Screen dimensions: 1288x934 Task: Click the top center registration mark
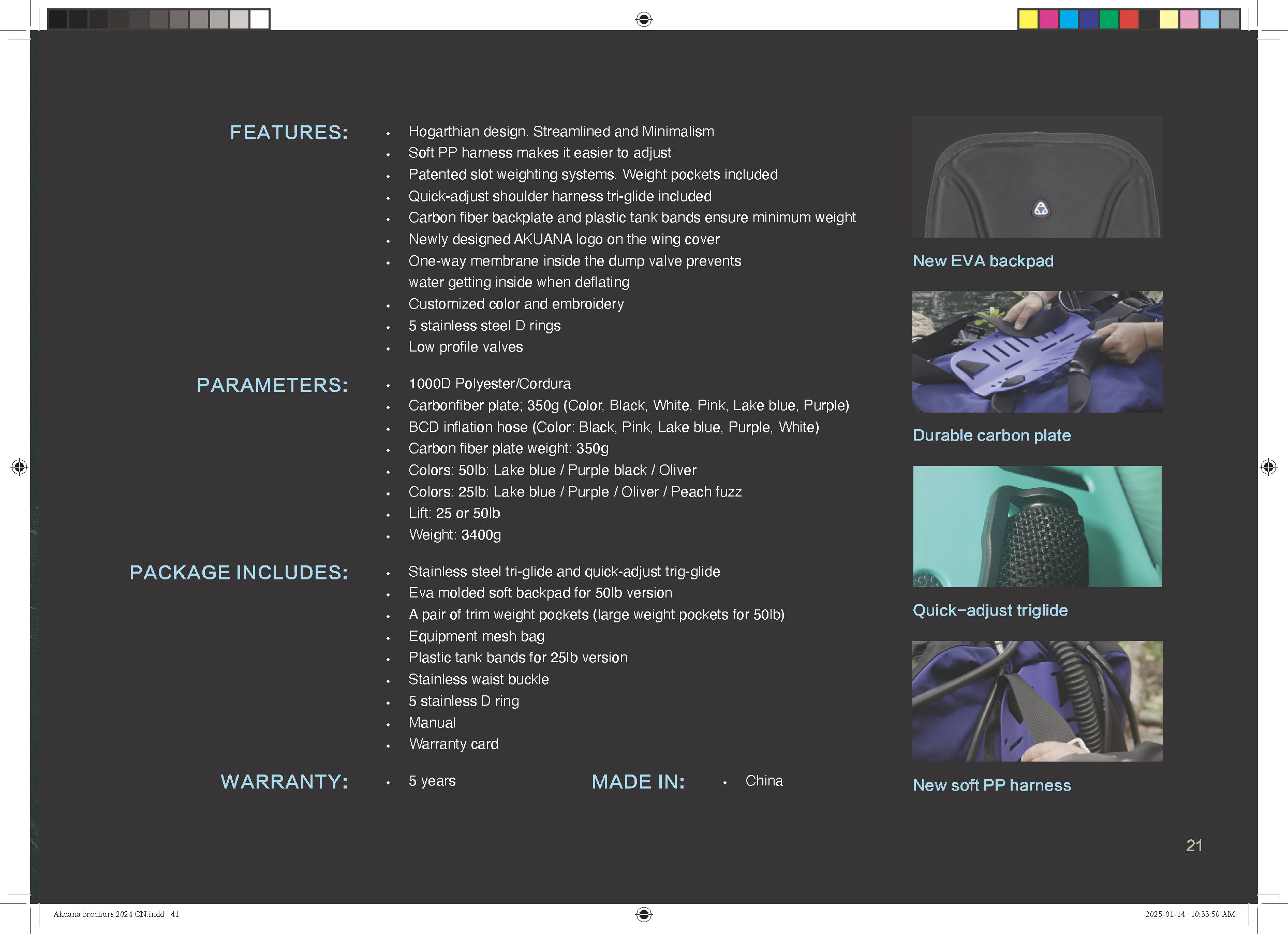pyautogui.click(x=643, y=19)
